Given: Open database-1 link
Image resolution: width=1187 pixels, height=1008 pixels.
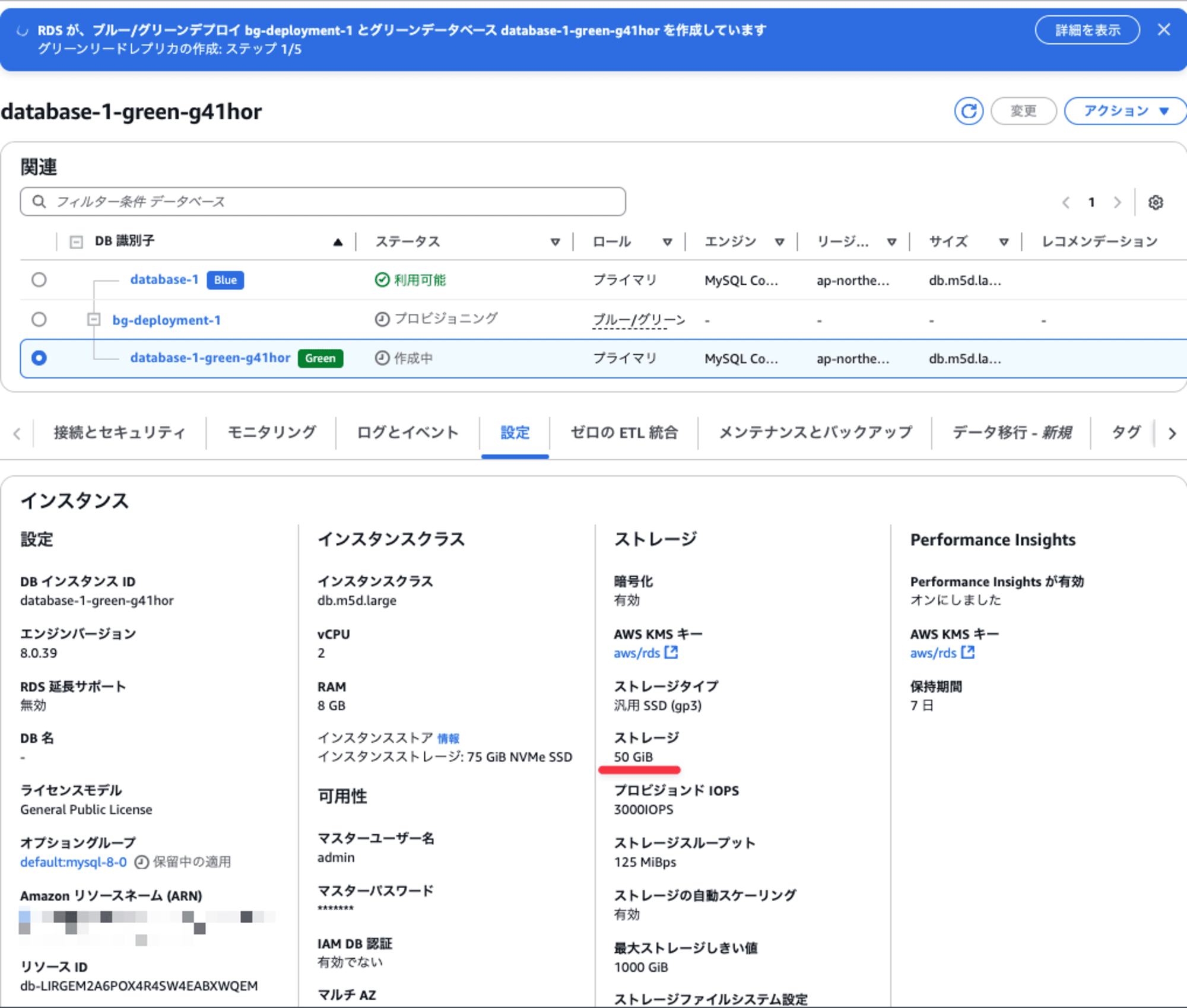Looking at the screenshot, I should [x=164, y=279].
